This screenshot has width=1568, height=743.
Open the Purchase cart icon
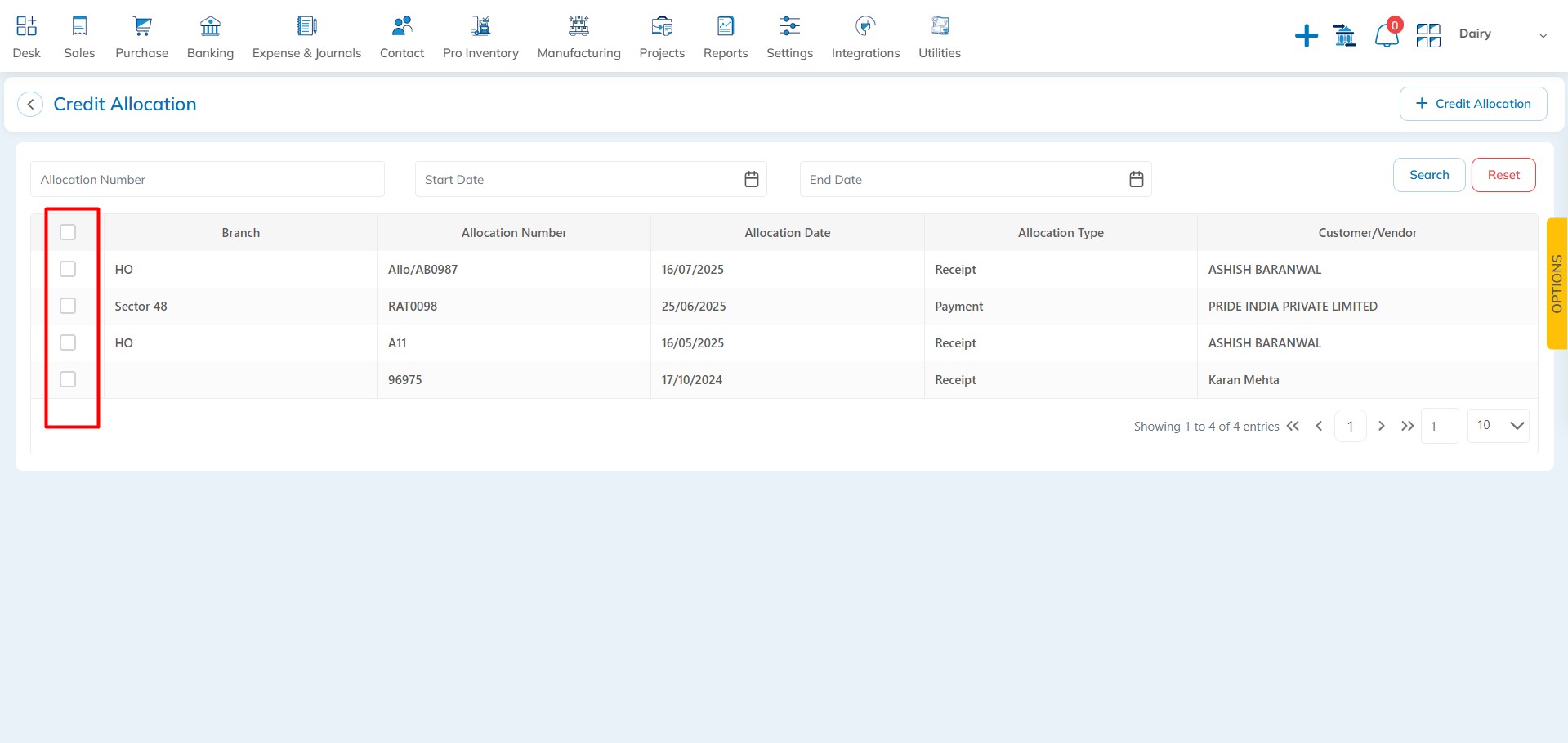142,26
